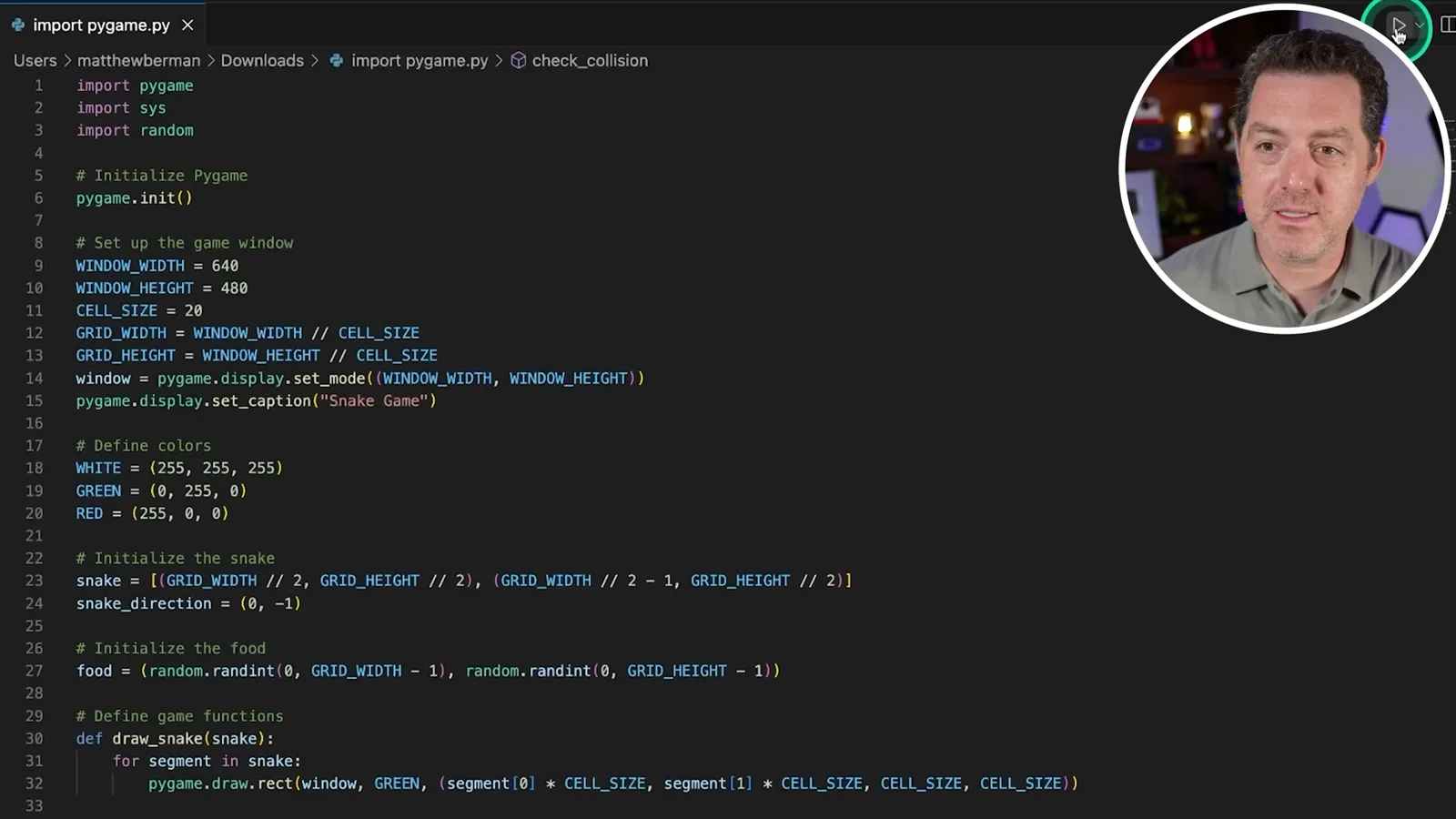
Task: Click the '# Define colors' comment
Action: pyautogui.click(x=144, y=446)
